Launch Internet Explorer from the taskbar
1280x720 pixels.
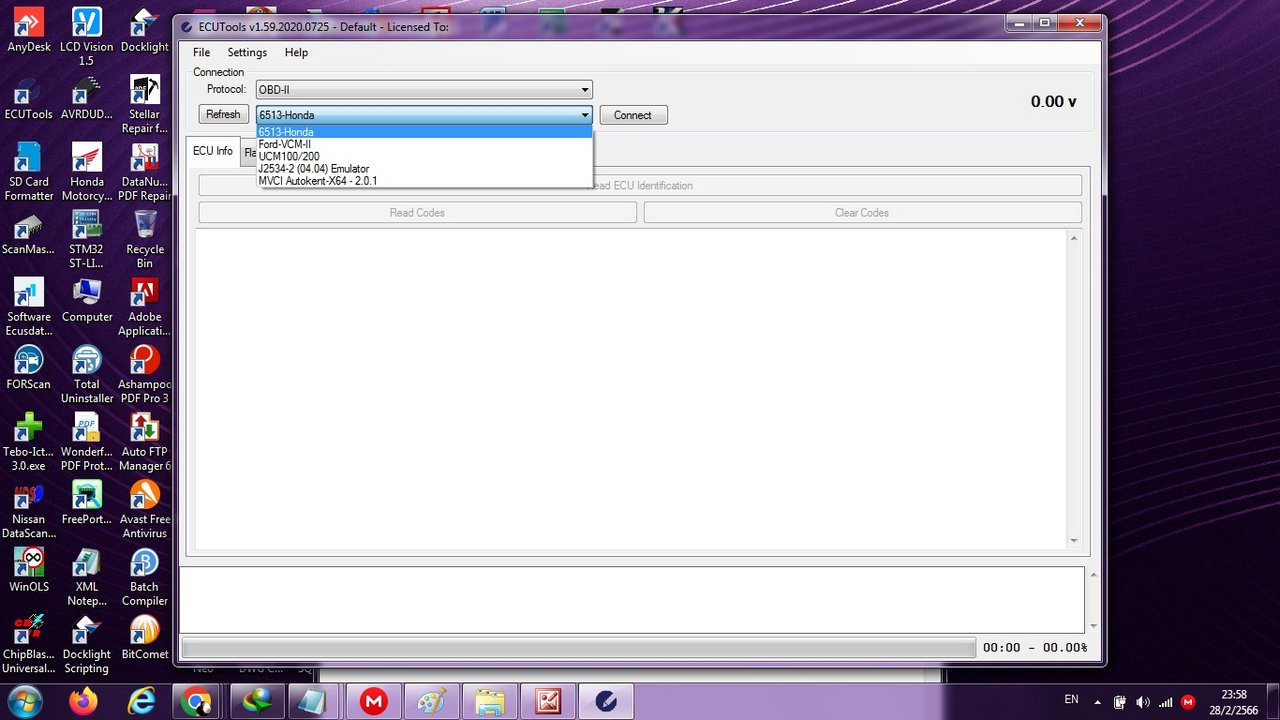tap(141, 702)
